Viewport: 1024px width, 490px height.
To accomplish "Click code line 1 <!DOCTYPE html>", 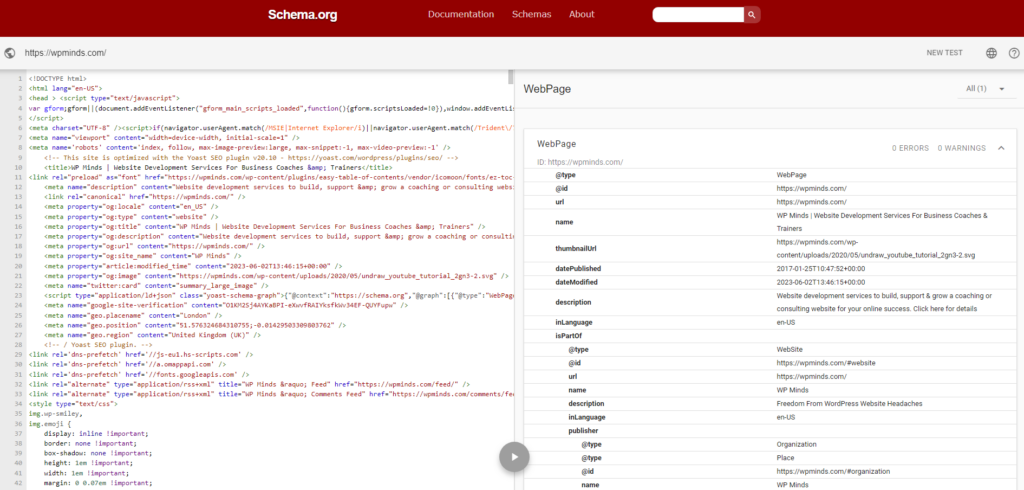I will pyautogui.click(x=57, y=78).
